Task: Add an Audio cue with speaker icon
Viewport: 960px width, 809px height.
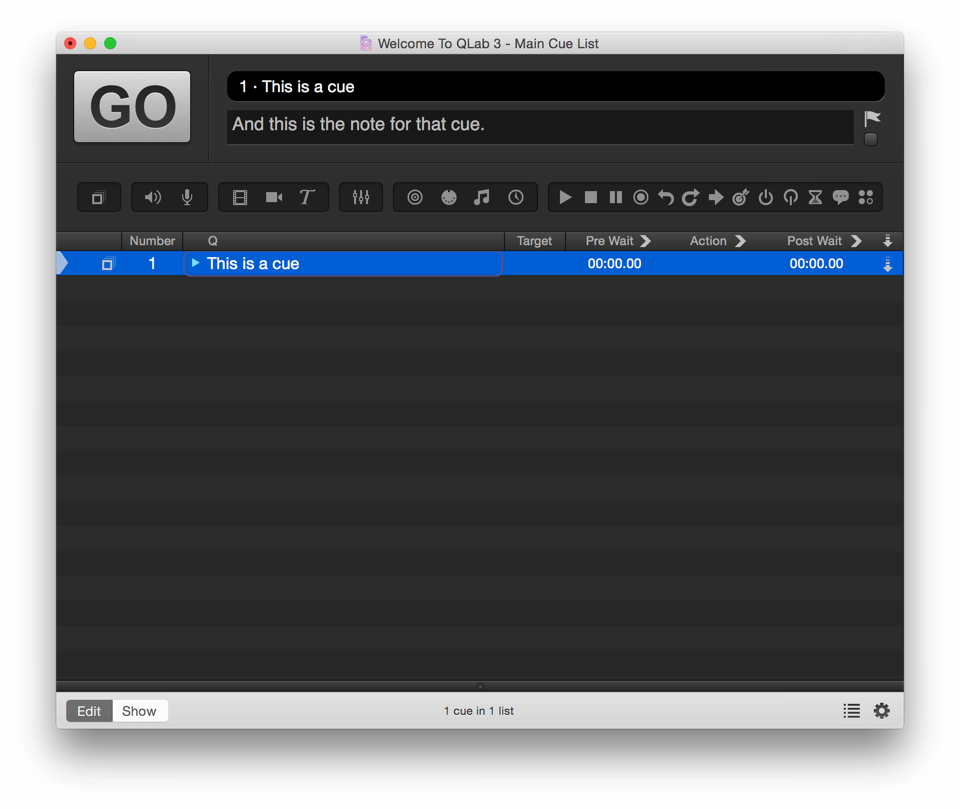Action: tap(152, 198)
